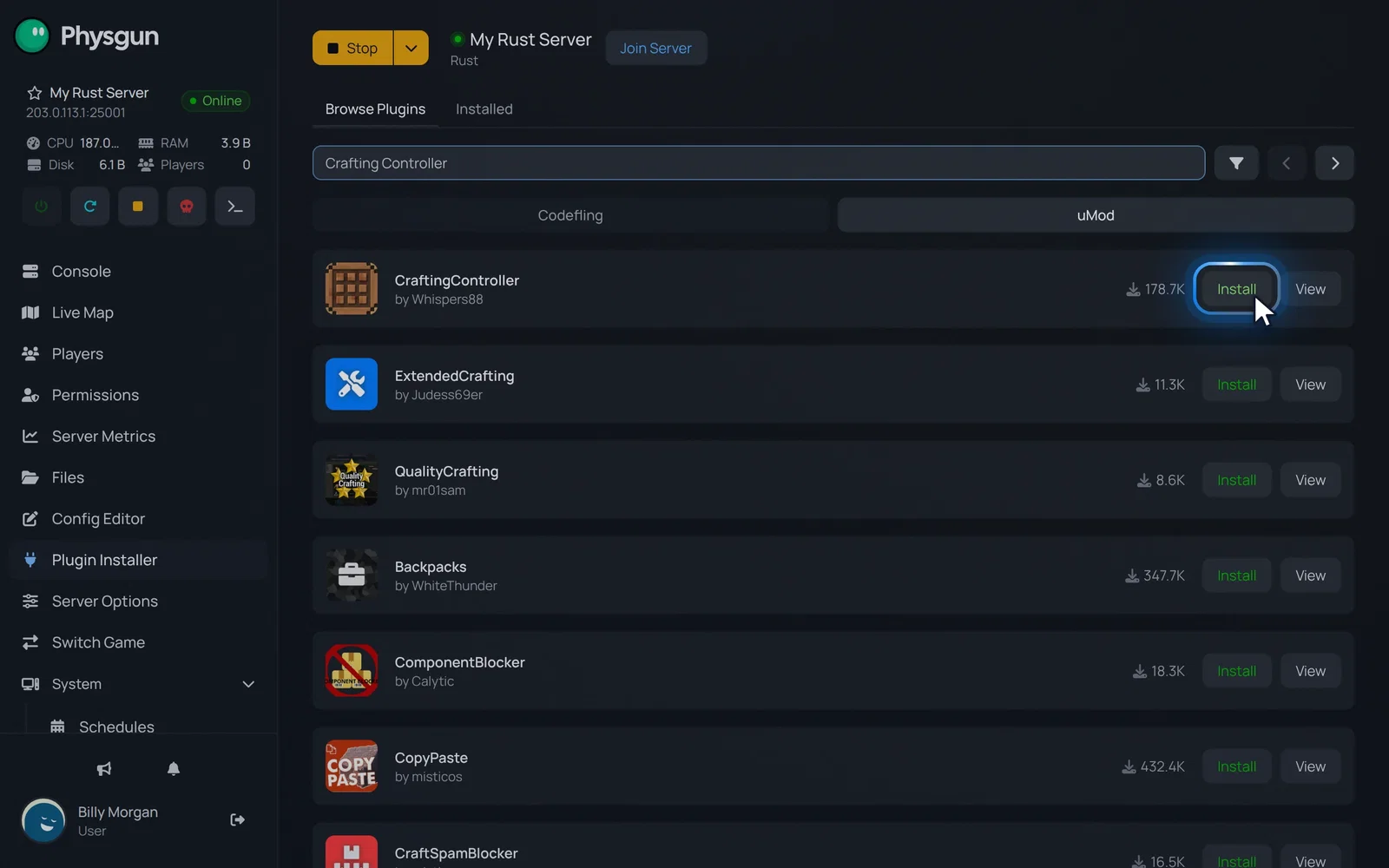Open Server Options page
The height and width of the screenshot is (868, 1389).
pyautogui.click(x=139, y=602)
